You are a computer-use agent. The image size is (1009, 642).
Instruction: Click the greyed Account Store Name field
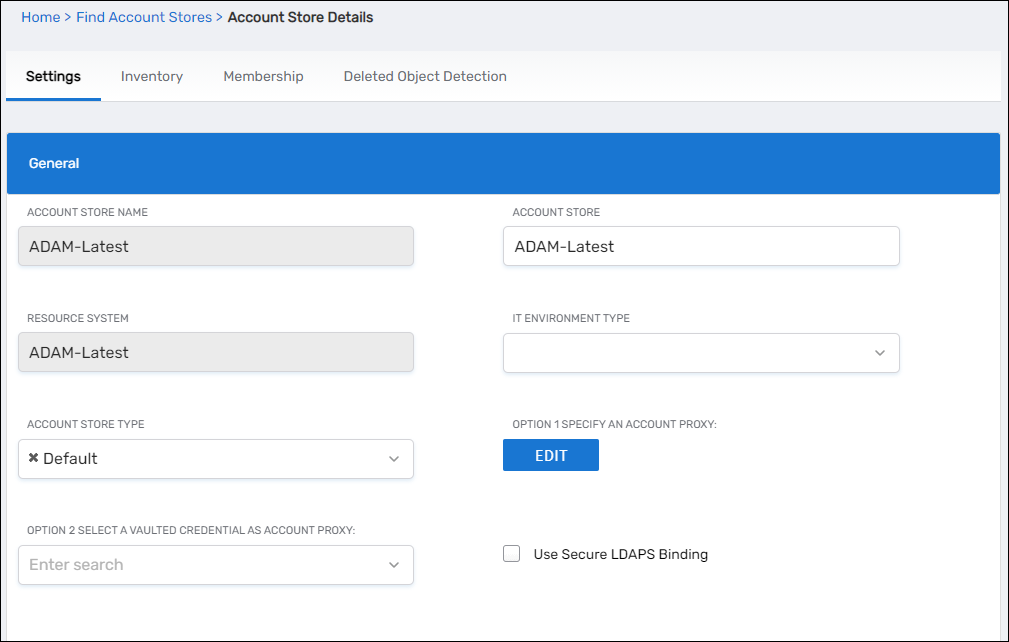[x=215, y=246]
